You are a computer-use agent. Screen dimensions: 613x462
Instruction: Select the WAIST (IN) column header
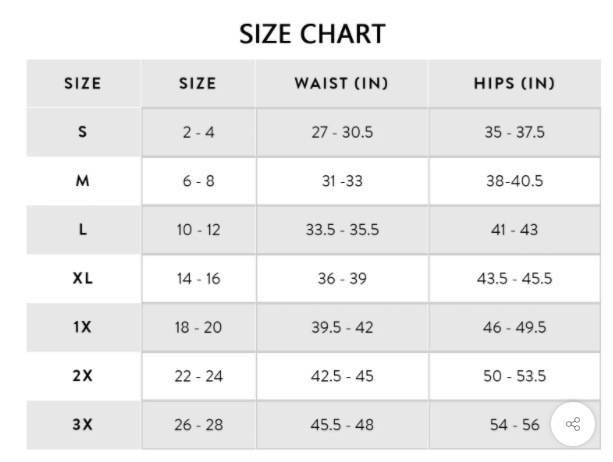coord(341,84)
